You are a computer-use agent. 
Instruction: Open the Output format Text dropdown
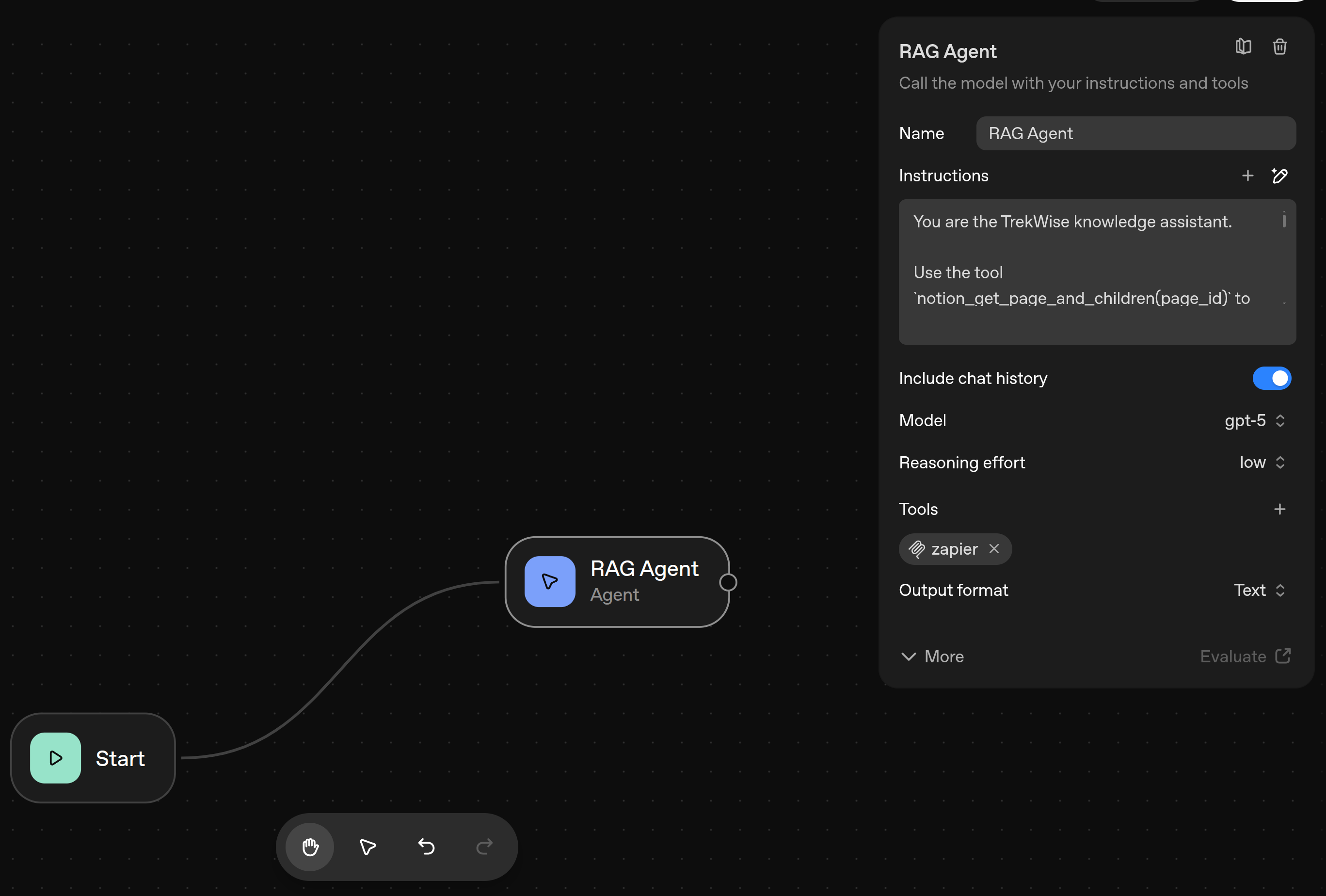(x=1260, y=590)
